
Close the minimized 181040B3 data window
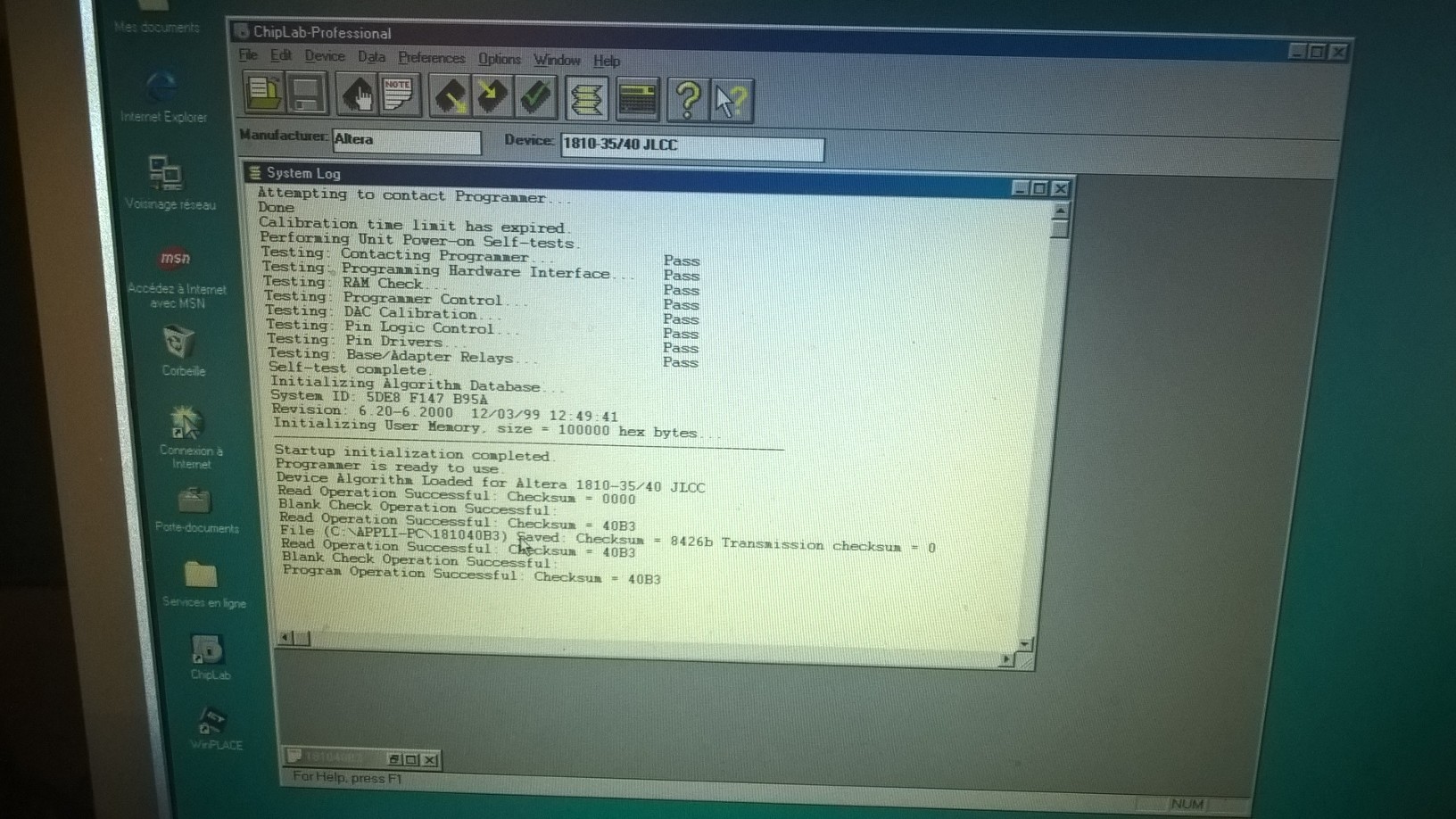(x=431, y=760)
